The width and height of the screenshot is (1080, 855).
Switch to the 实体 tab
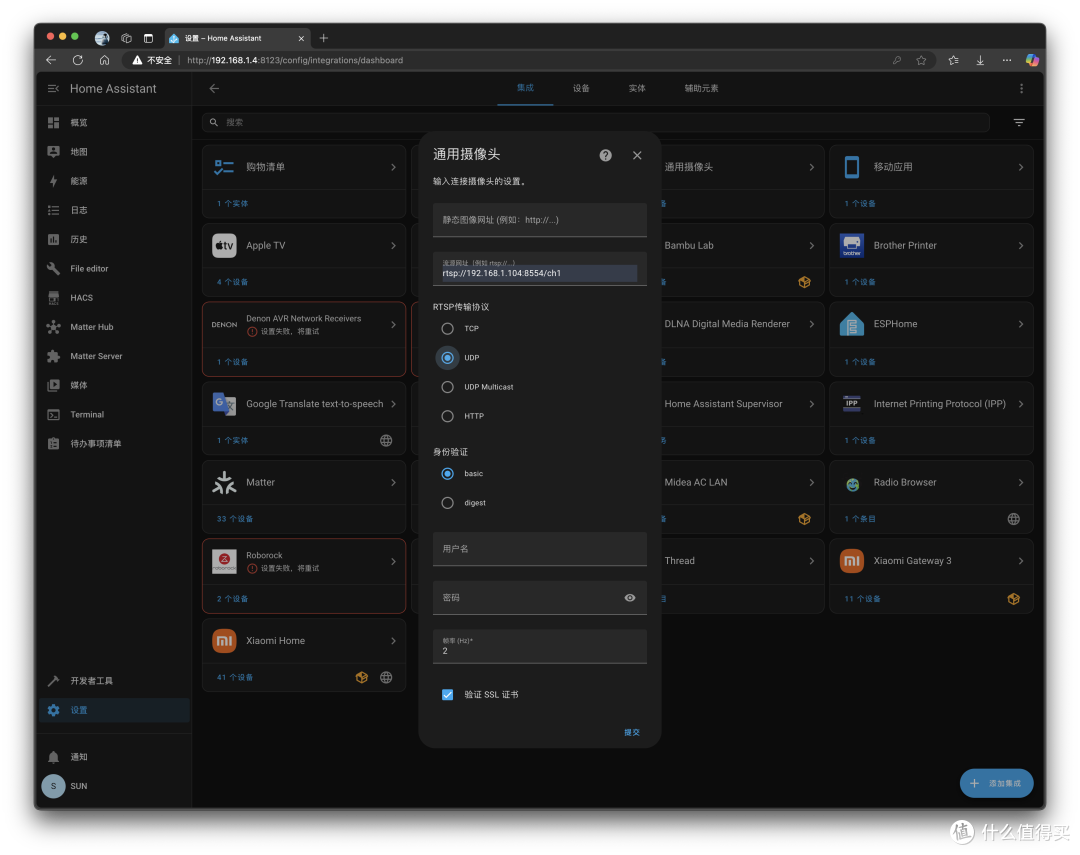pos(637,88)
